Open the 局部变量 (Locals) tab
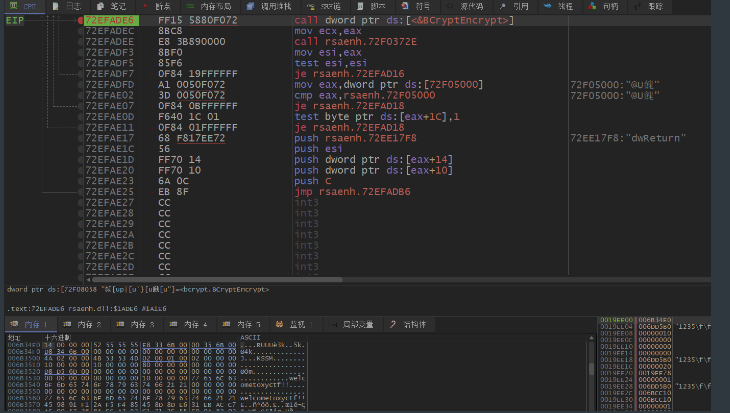Image resolution: width=730 pixels, height=413 pixels. [357, 325]
